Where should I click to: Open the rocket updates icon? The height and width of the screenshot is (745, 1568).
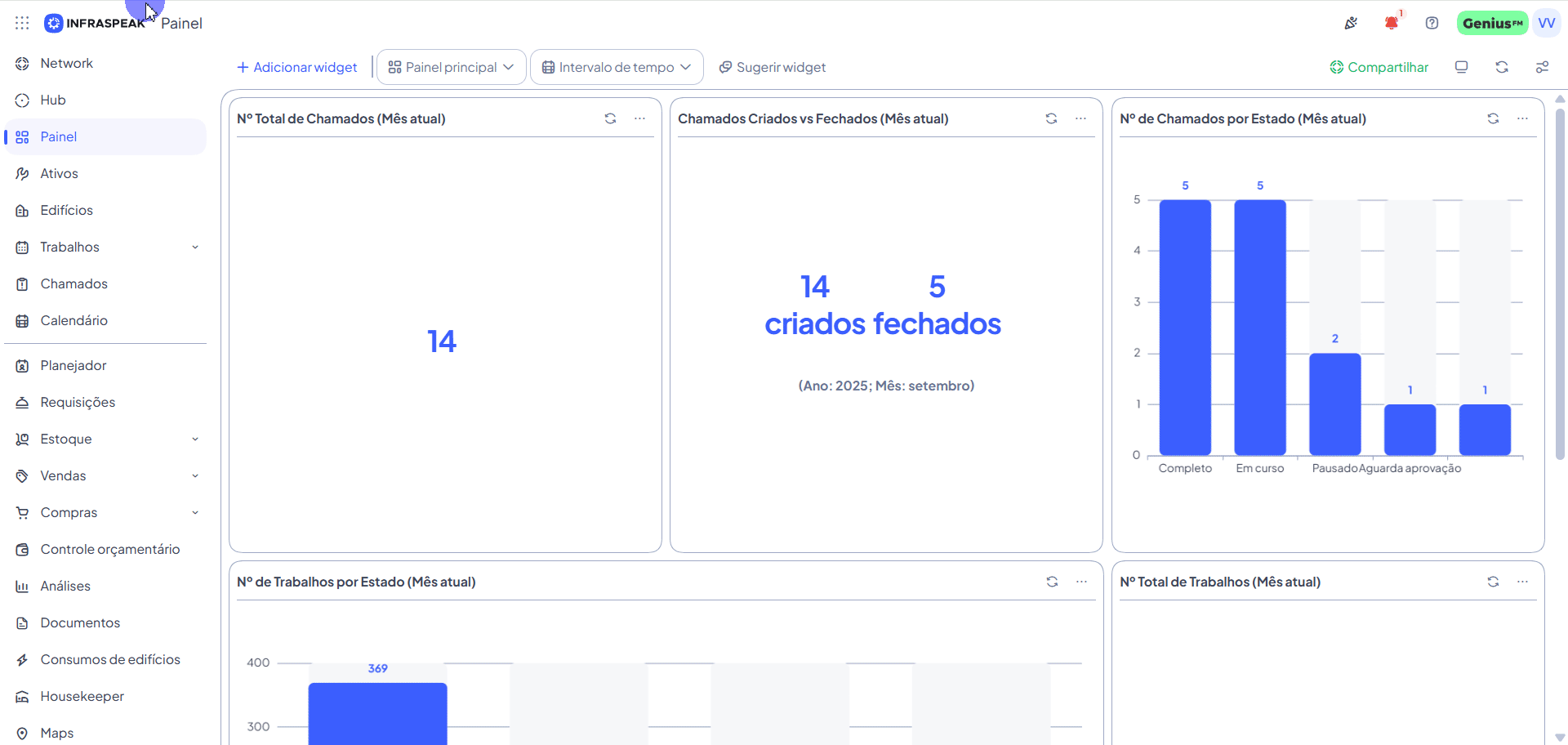(1351, 23)
